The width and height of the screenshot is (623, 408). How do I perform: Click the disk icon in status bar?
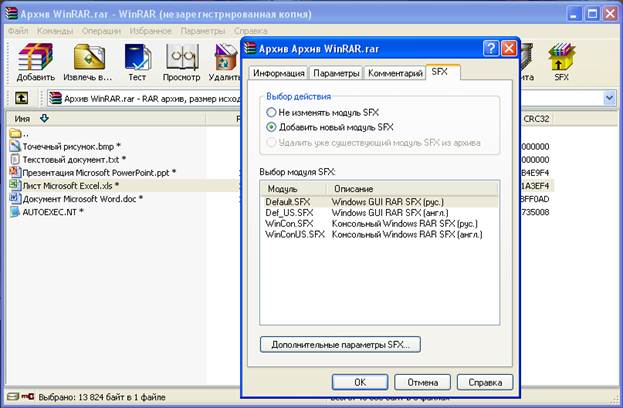[x=13, y=396]
